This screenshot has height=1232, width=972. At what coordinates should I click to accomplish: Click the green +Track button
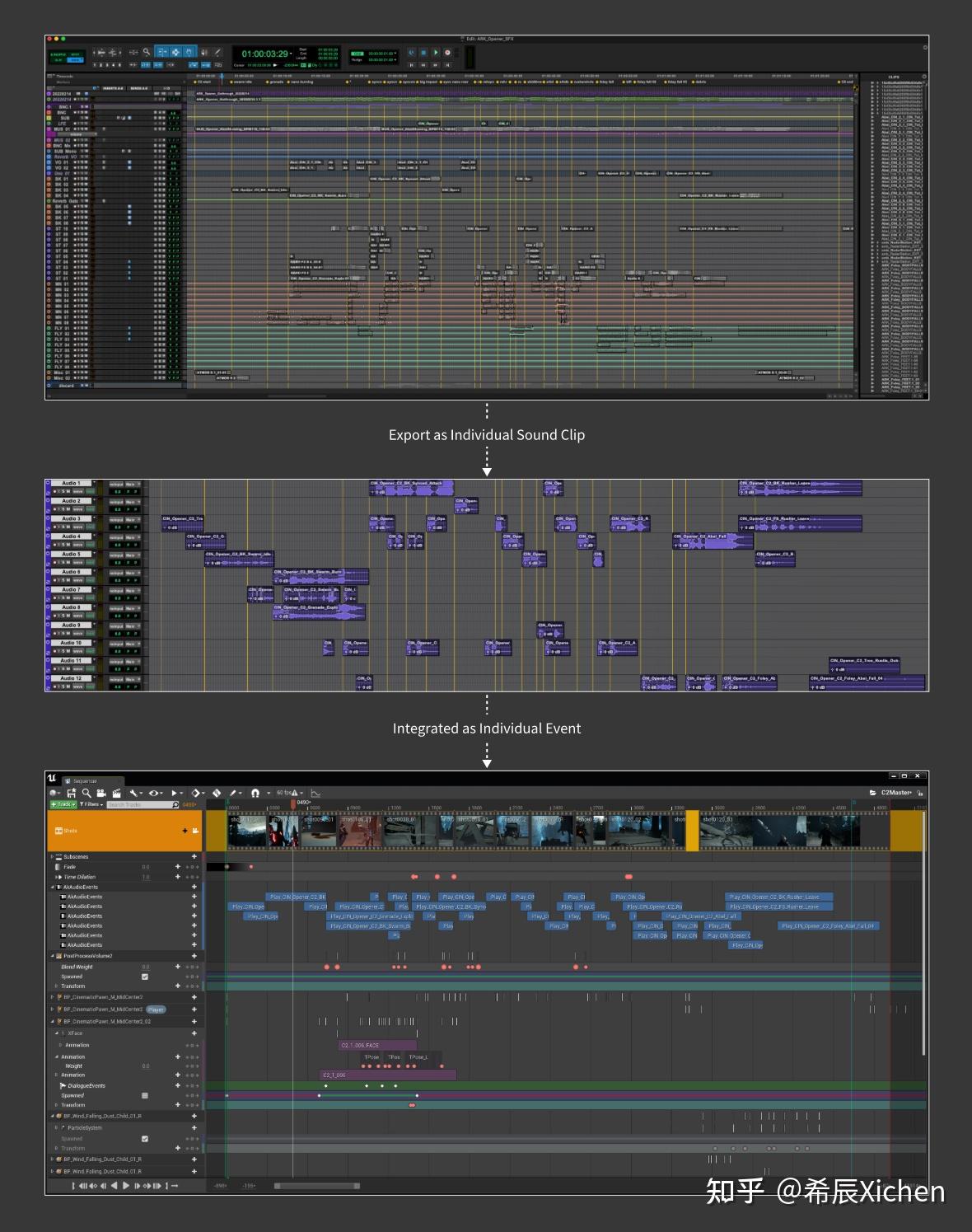(x=62, y=805)
